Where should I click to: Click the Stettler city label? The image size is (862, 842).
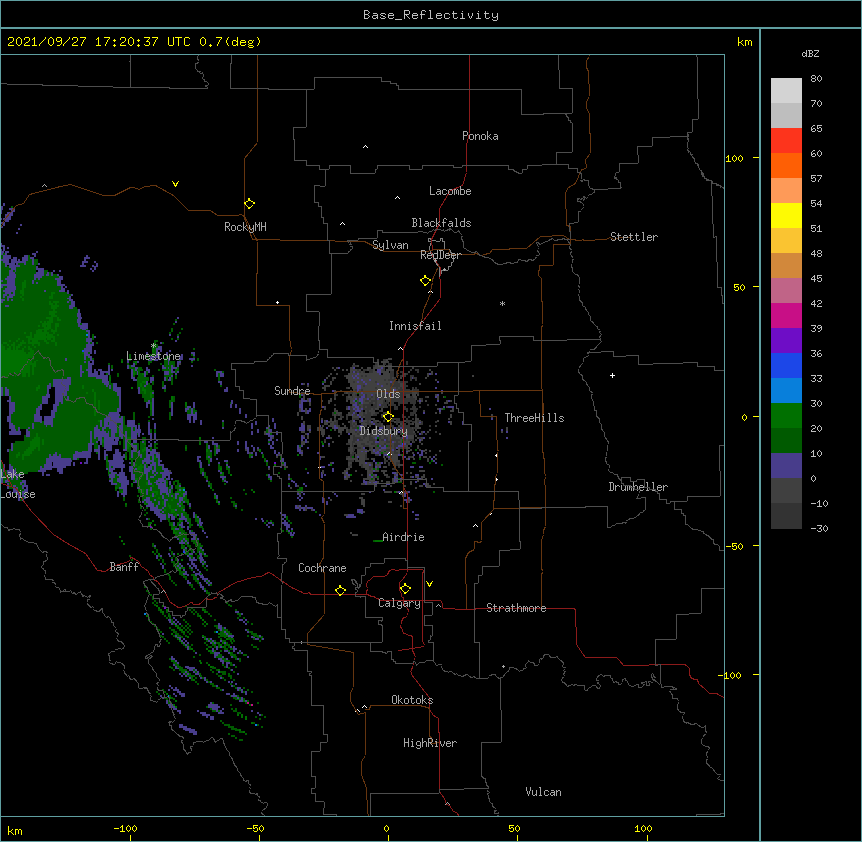pos(634,237)
